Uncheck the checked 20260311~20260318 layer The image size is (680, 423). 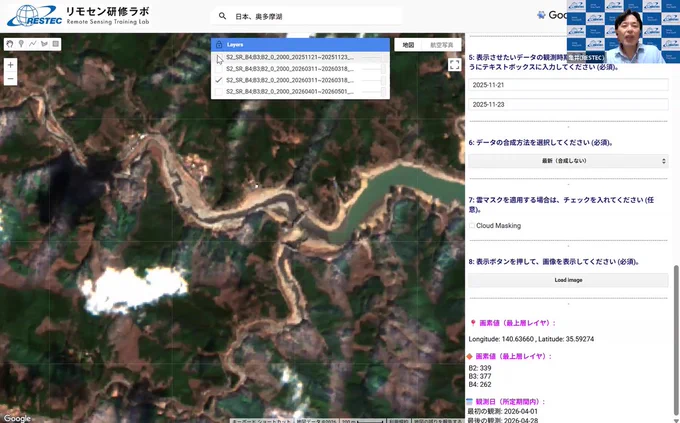pyautogui.click(x=219, y=80)
